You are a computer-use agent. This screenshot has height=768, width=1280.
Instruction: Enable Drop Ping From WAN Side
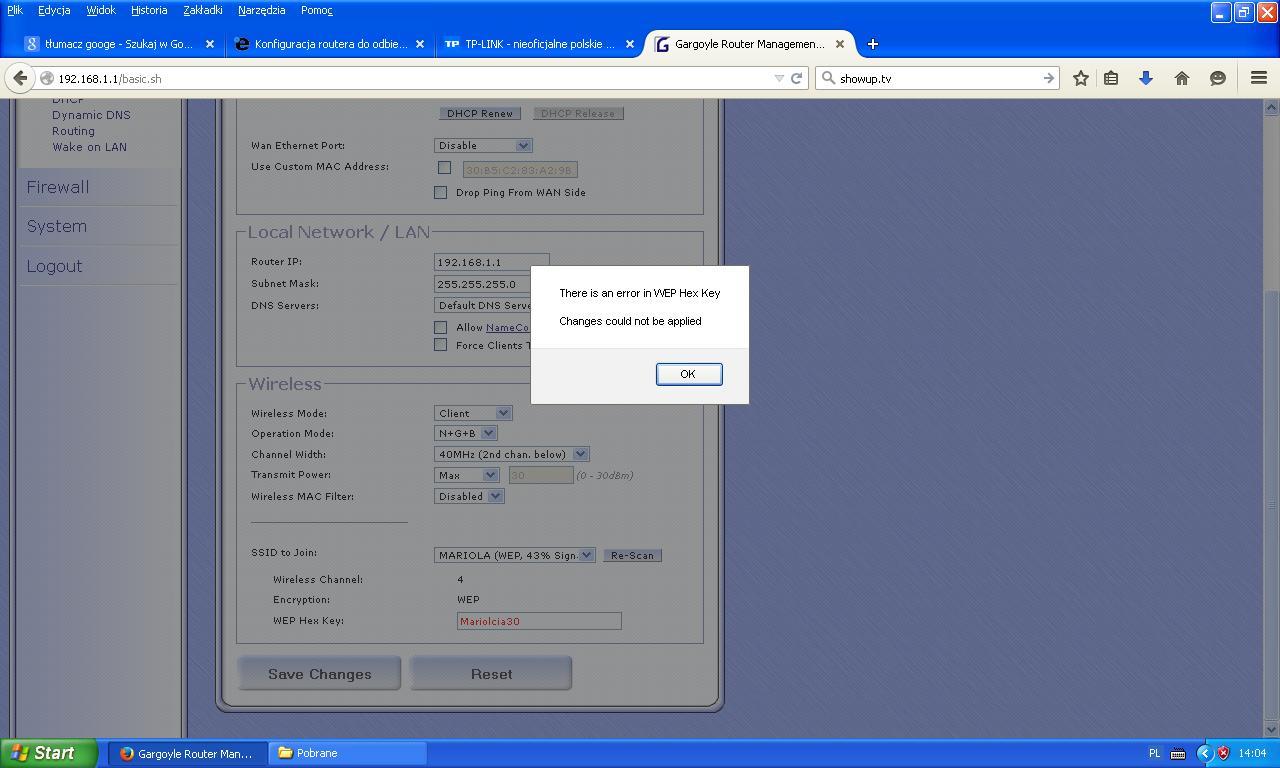[440, 192]
